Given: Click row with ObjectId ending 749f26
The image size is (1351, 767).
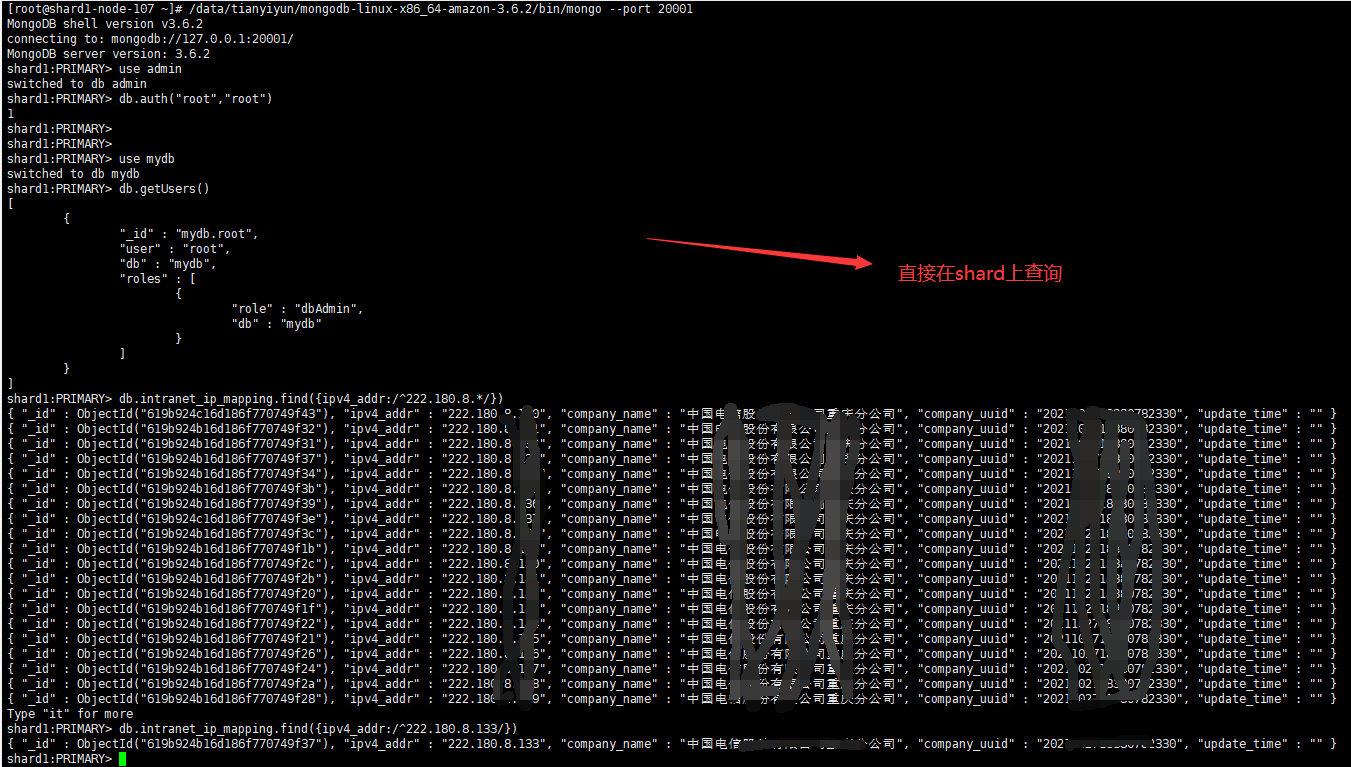Looking at the screenshot, I should tap(671, 654).
